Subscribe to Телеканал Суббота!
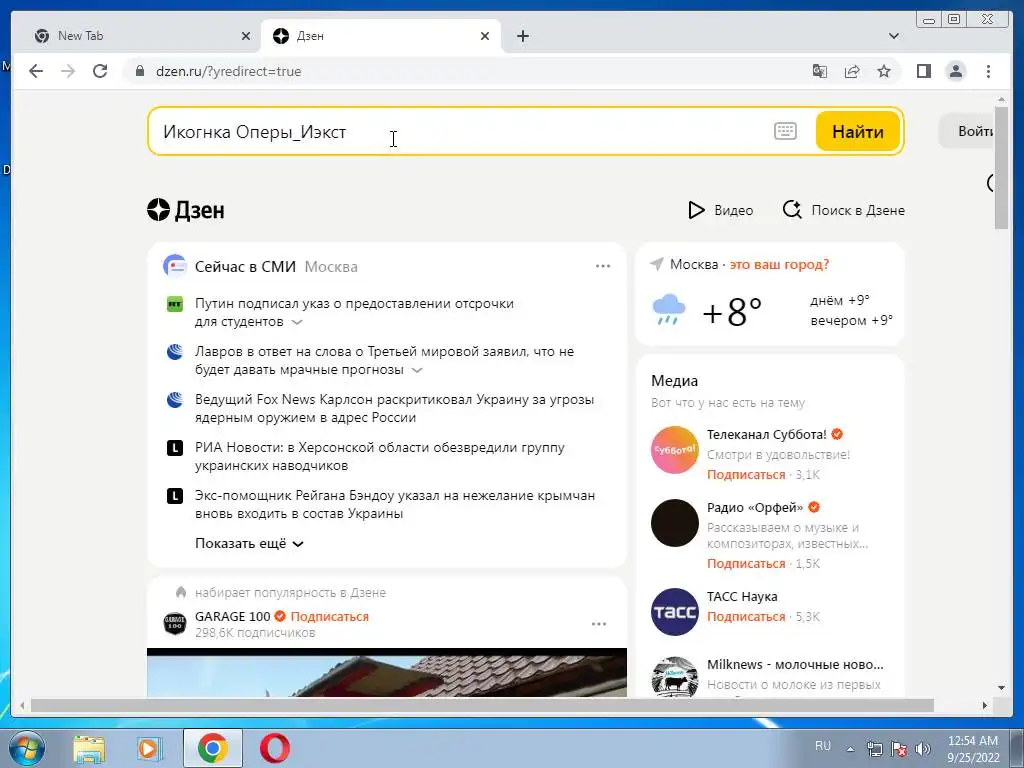1024x768 pixels. point(746,475)
